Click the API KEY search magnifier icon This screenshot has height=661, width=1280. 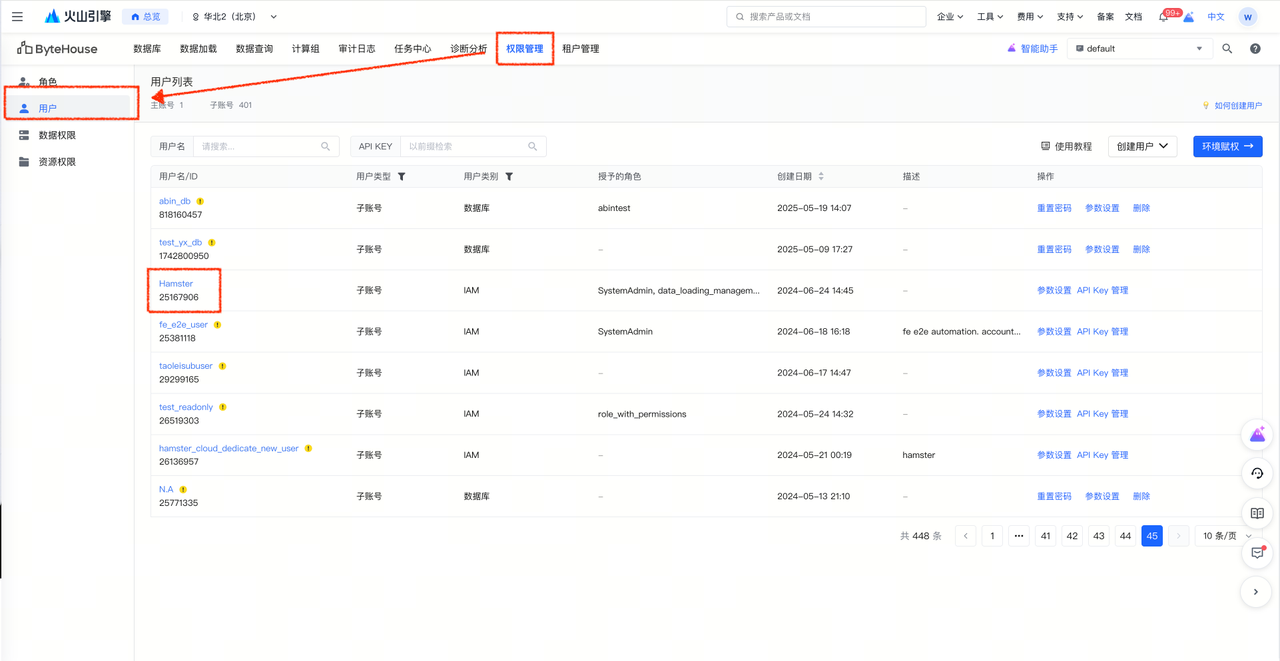534,146
